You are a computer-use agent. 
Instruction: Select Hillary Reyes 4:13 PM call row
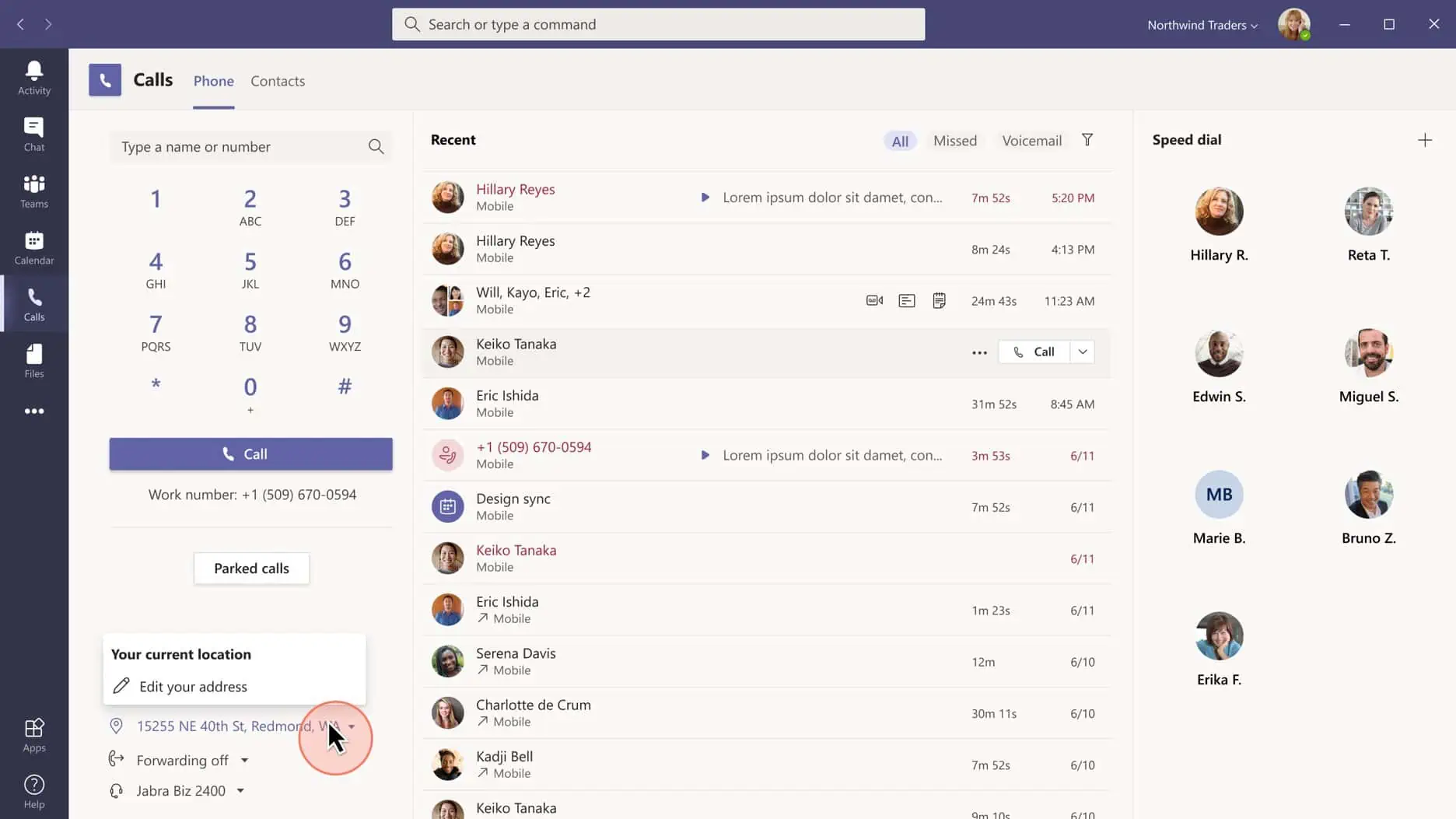pyautogui.click(x=767, y=249)
